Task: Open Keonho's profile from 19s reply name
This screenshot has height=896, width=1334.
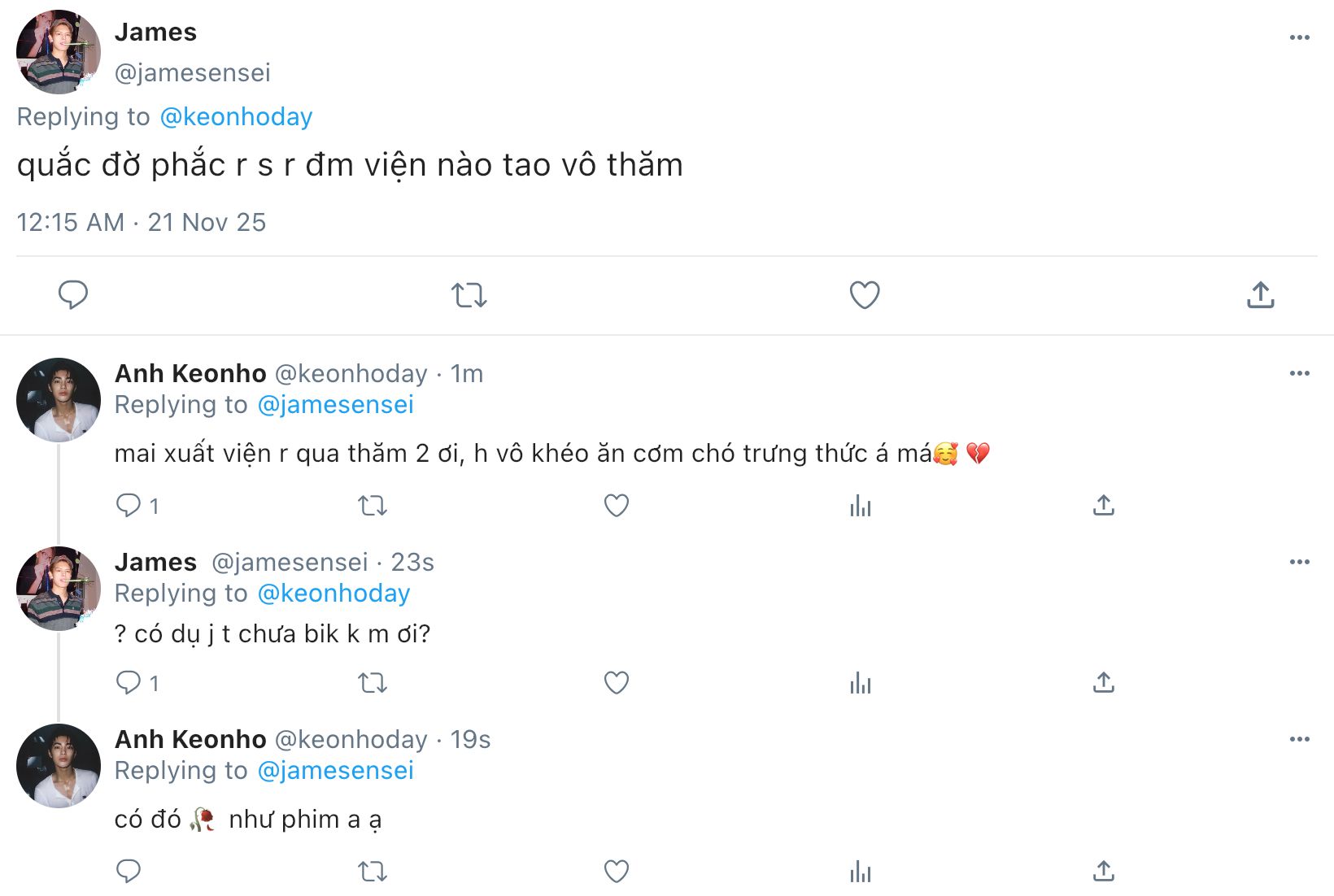Action: 190,739
